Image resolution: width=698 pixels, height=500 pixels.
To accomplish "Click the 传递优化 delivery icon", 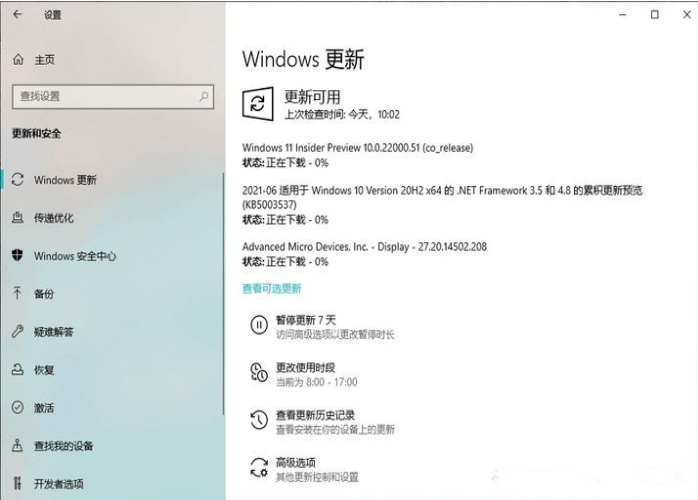I will 17,218.
